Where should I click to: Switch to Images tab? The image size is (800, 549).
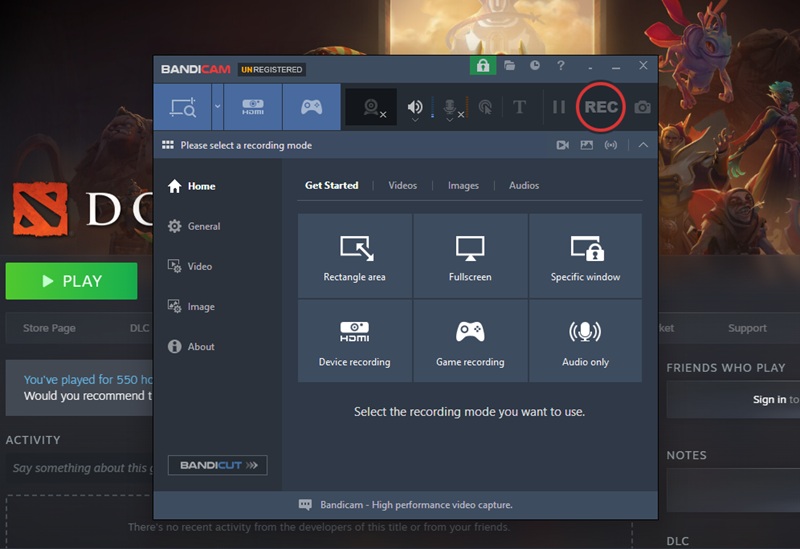(x=463, y=185)
